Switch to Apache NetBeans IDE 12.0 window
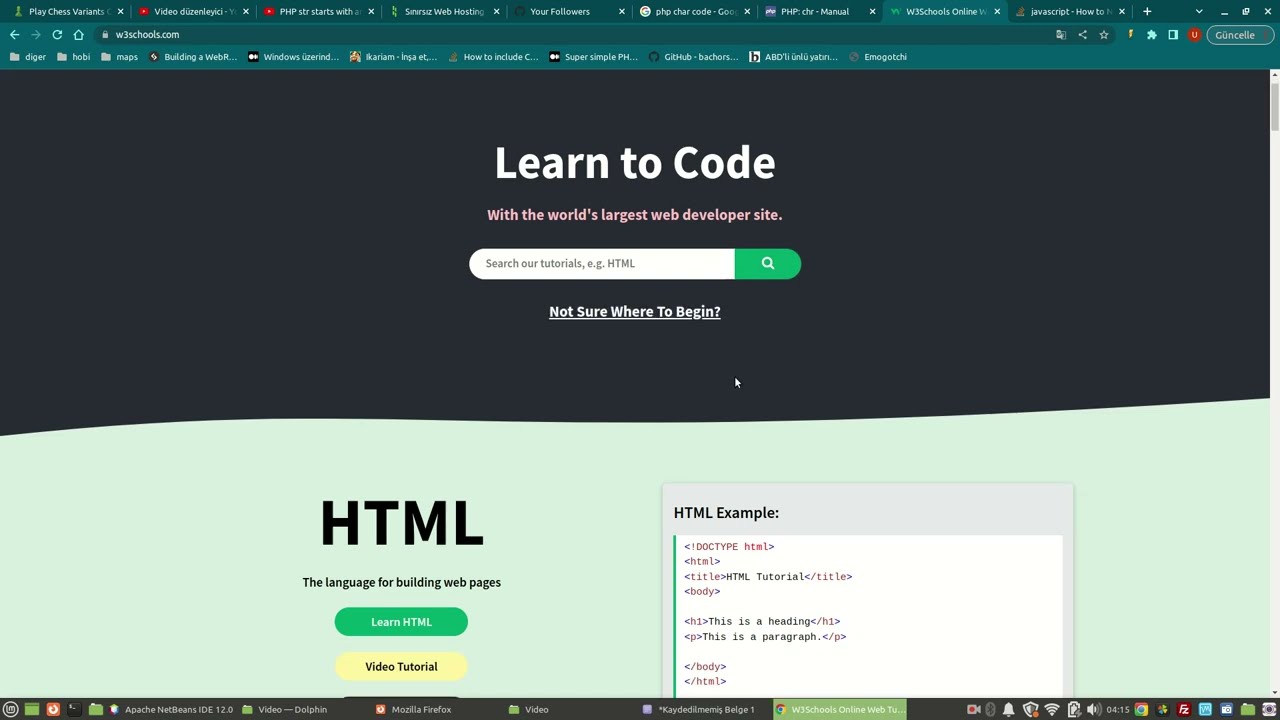 pyautogui.click(x=170, y=709)
